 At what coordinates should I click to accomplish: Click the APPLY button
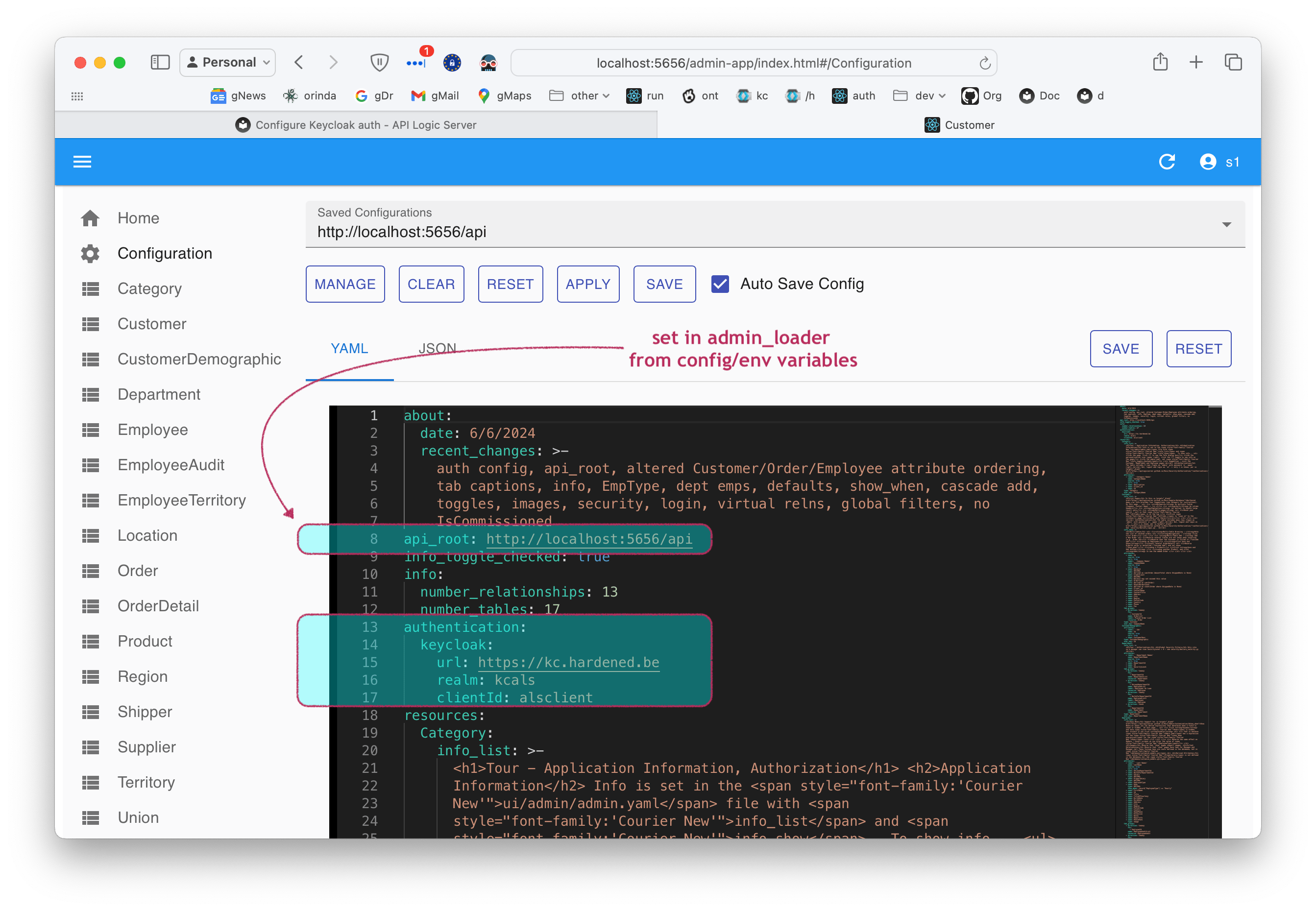pos(587,284)
